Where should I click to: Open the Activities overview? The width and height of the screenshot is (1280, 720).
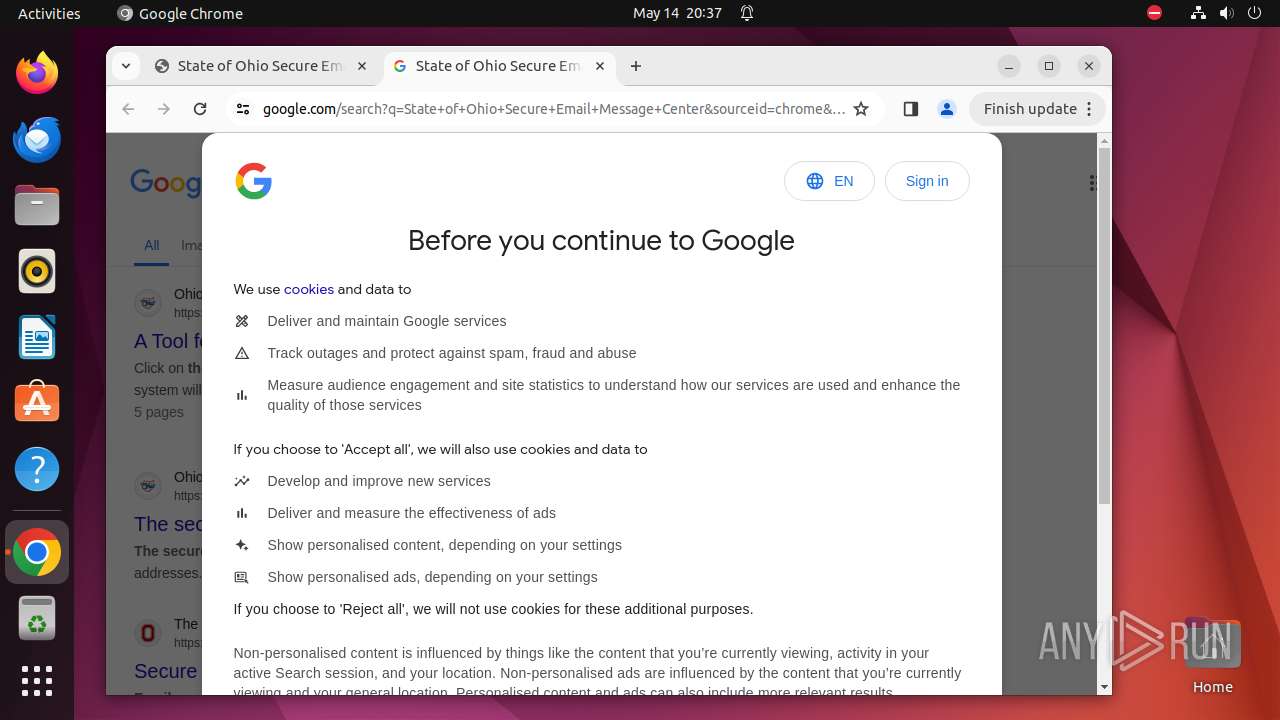49,13
